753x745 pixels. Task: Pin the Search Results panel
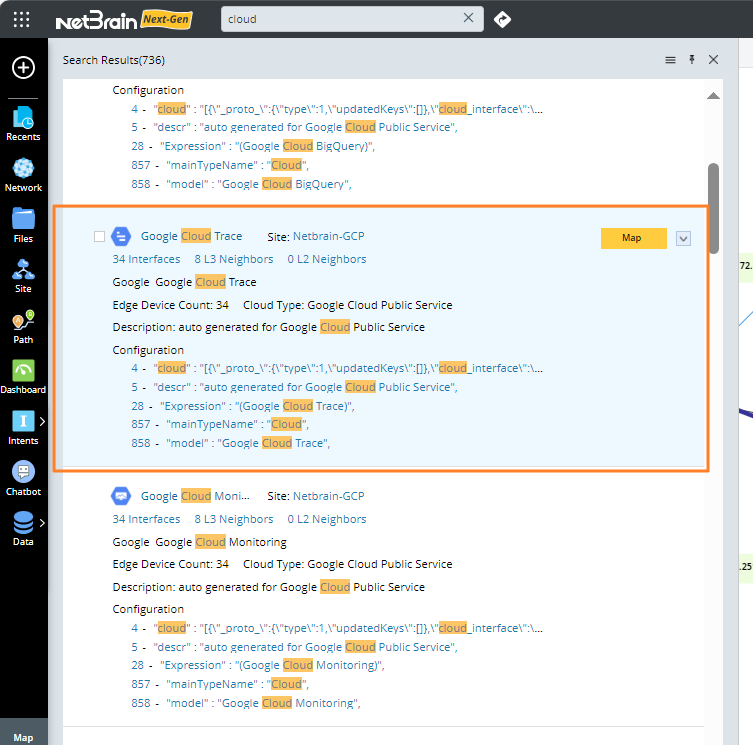pyautogui.click(x=692, y=60)
